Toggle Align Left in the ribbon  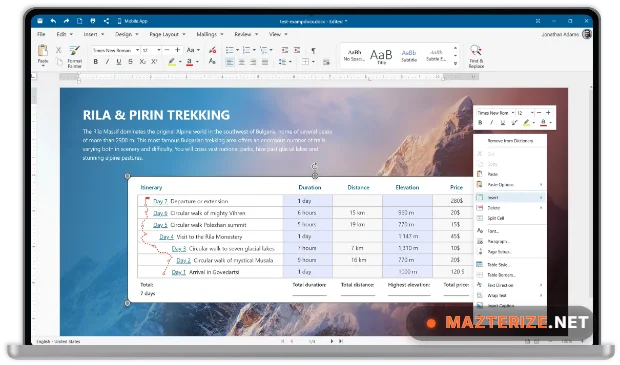coord(230,62)
